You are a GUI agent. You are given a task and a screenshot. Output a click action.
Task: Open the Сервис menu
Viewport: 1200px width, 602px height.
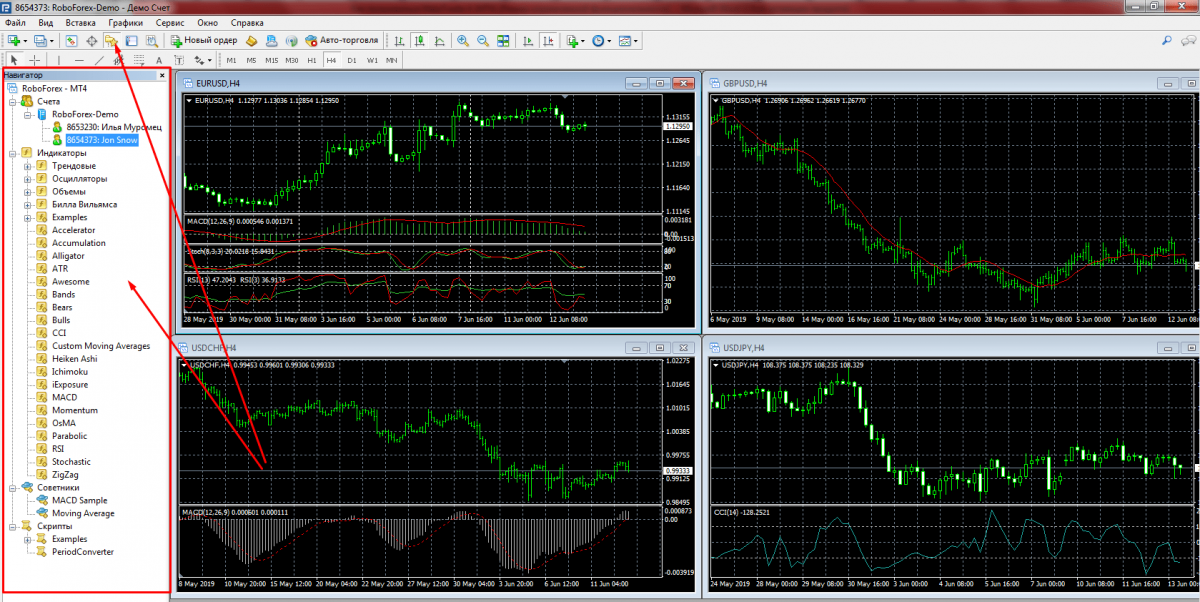(x=170, y=22)
